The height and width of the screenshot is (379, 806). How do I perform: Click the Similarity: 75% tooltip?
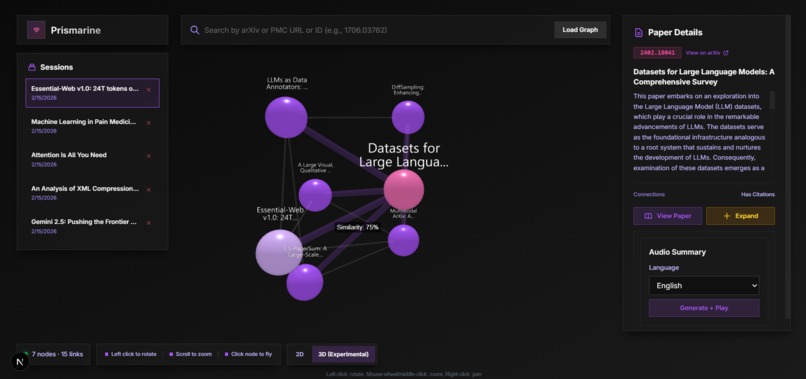click(x=358, y=227)
